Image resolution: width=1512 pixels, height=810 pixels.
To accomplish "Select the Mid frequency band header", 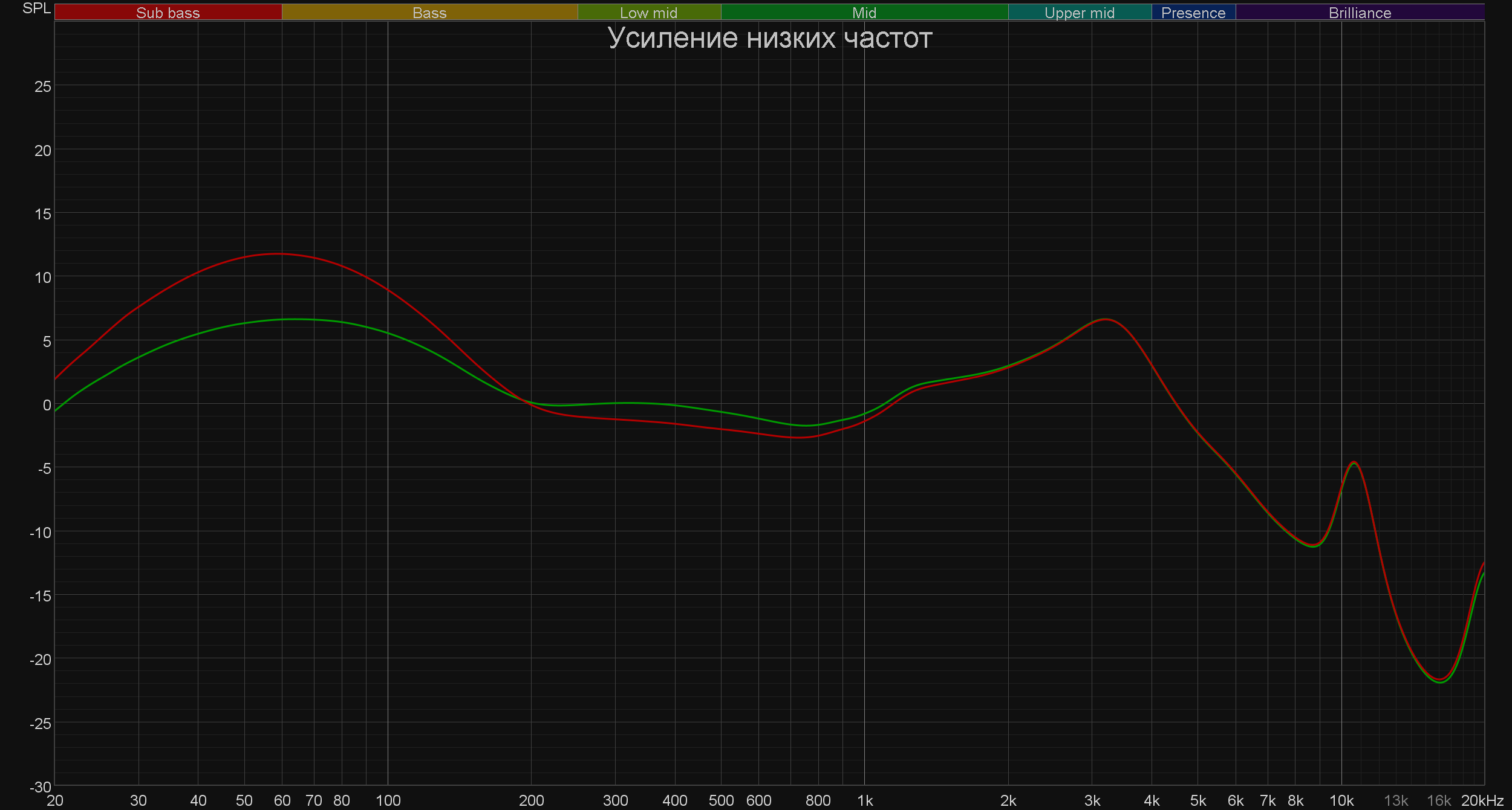I will (x=864, y=13).
